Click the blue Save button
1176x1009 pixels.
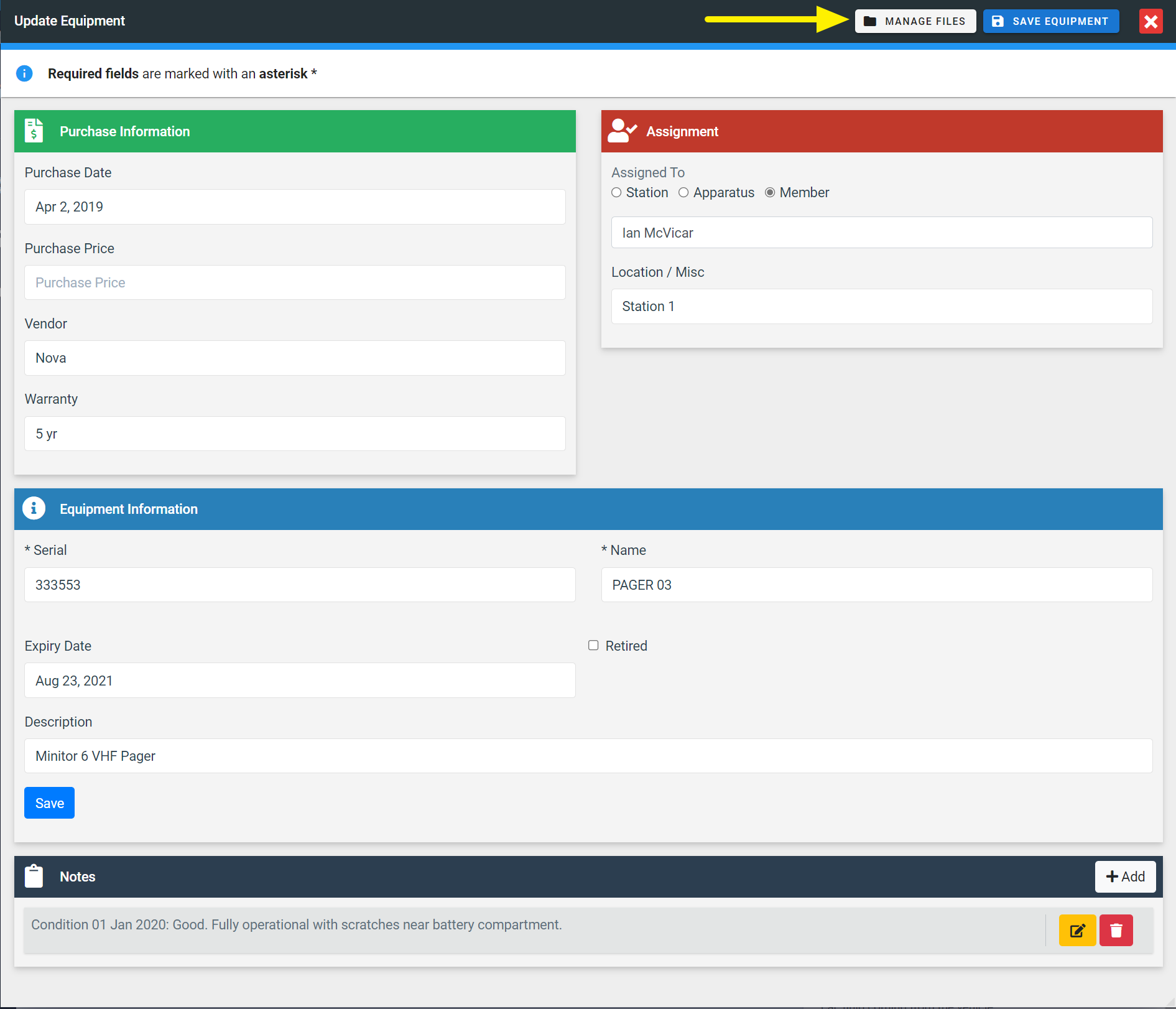click(x=49, y=803)
